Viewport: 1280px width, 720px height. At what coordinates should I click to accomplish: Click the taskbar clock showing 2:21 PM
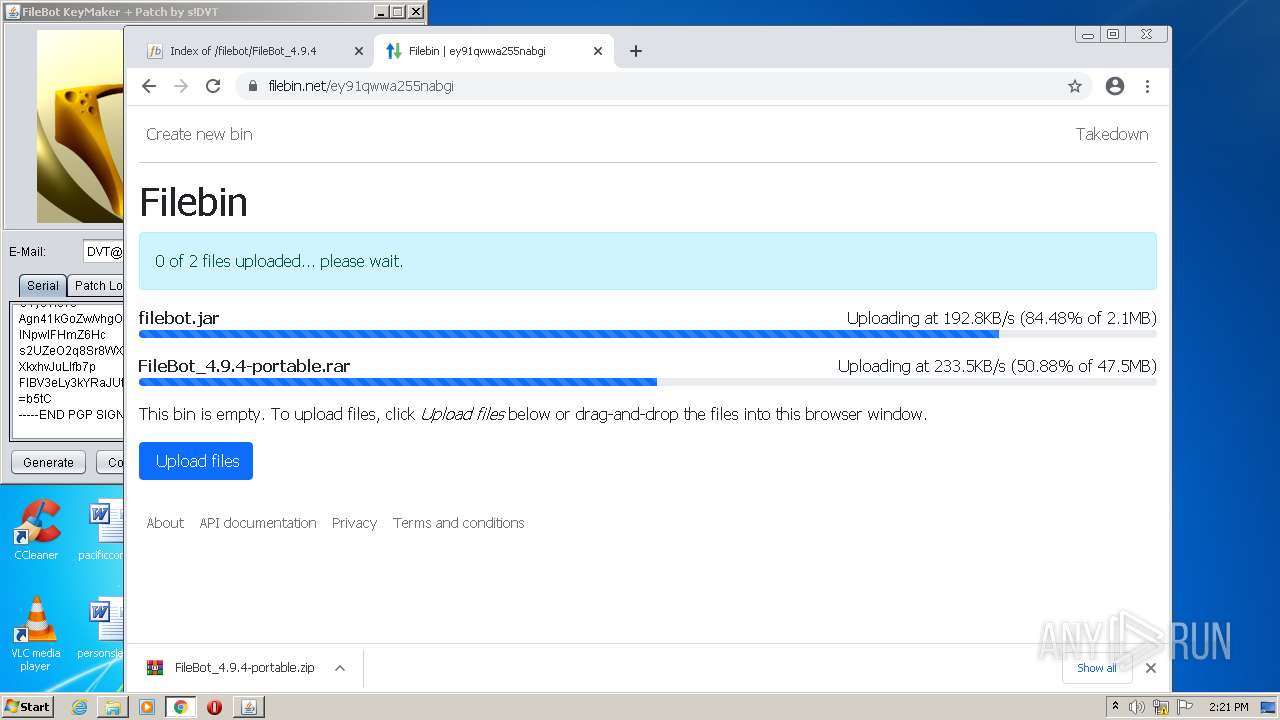(x=1229, y=707)
